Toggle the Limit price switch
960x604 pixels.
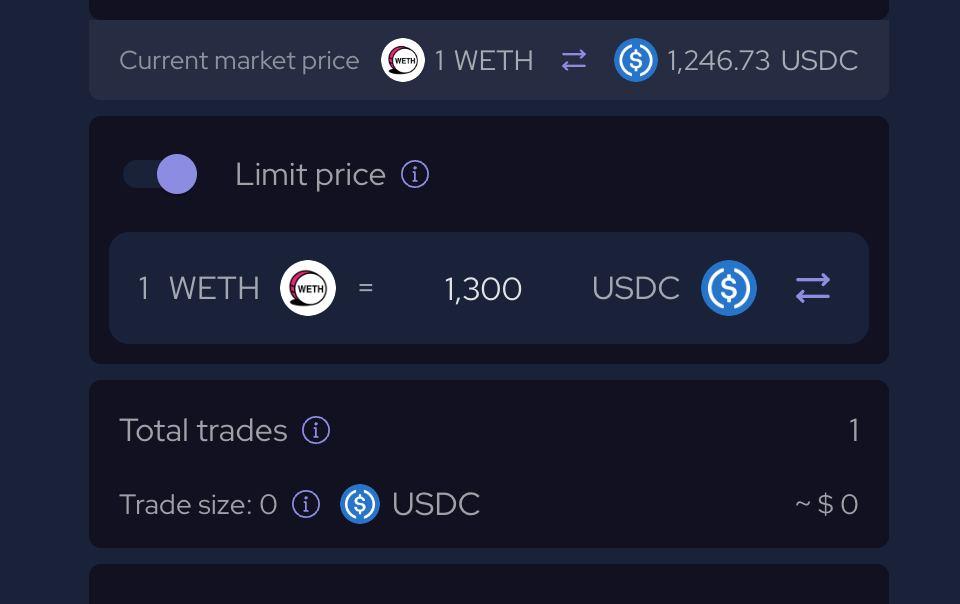(x=160, y=174)
